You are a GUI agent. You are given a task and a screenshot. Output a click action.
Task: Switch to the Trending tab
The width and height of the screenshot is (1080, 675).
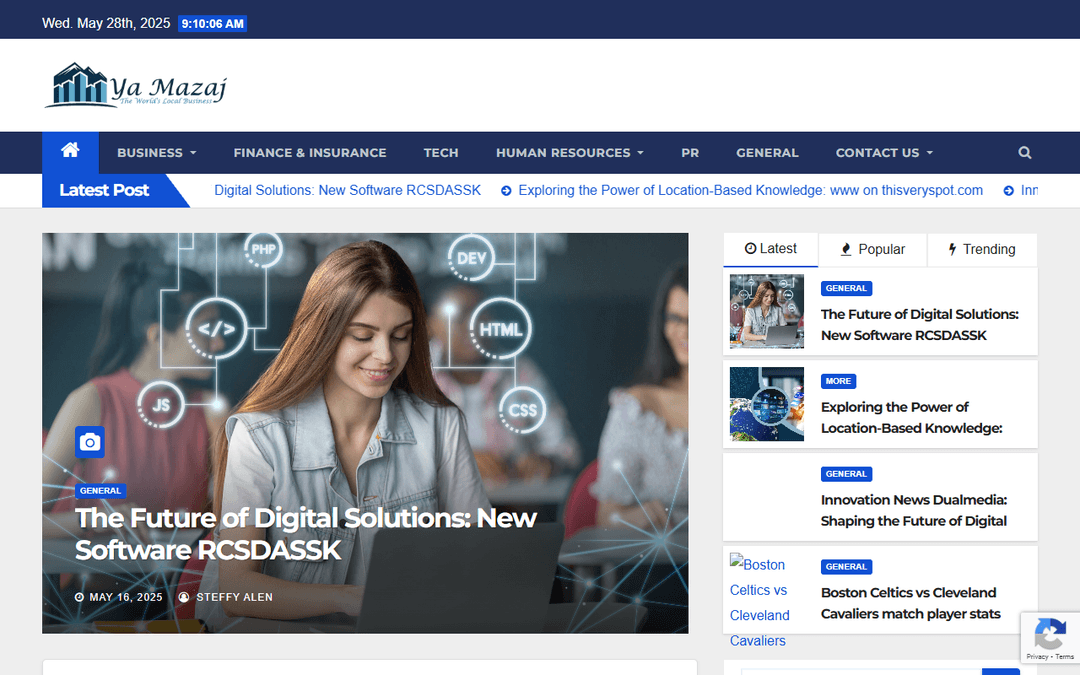[982, 249]
